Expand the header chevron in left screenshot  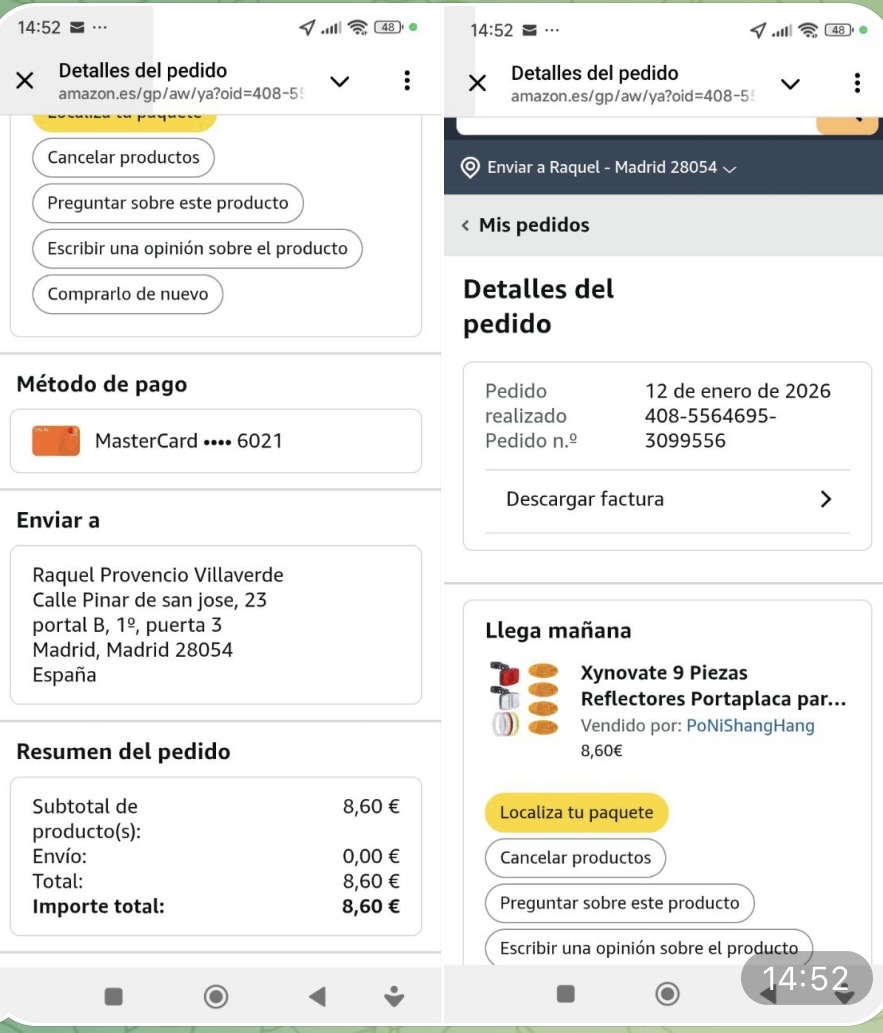coord(340,81)
